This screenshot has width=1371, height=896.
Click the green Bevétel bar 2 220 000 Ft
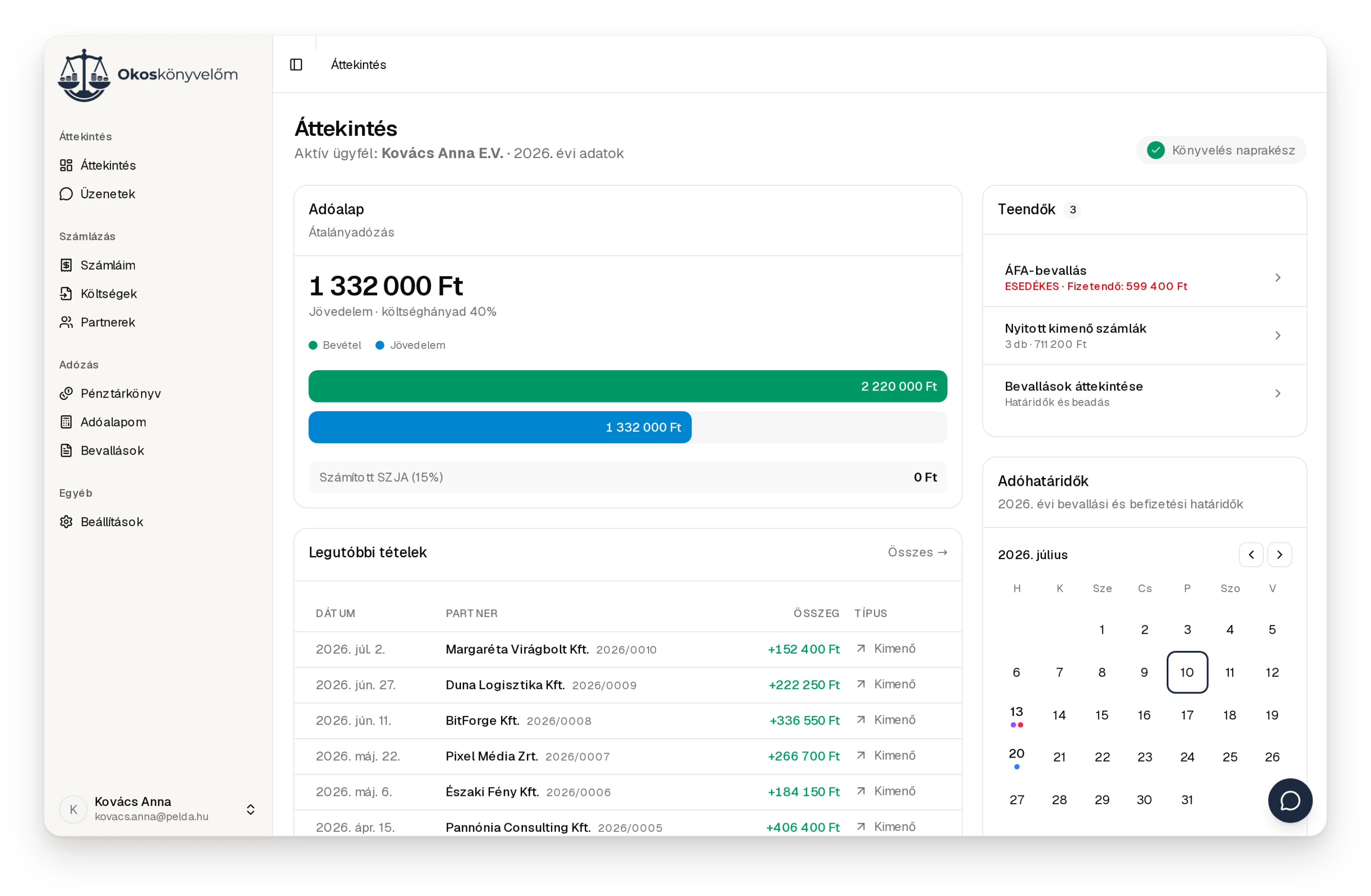pos(627,386)
